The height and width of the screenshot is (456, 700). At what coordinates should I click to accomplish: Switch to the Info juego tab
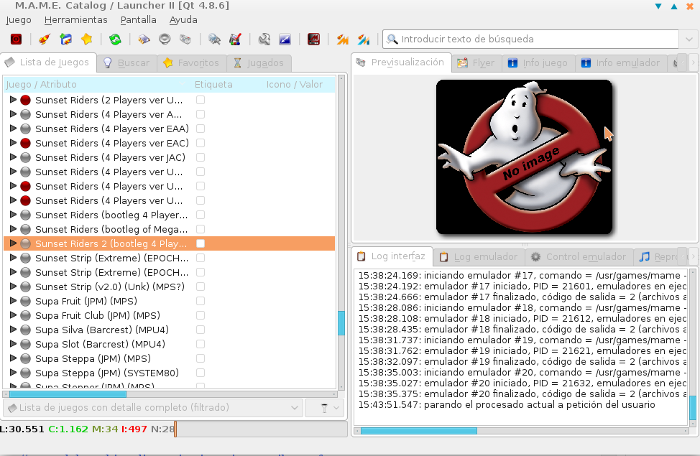(538, 63)
